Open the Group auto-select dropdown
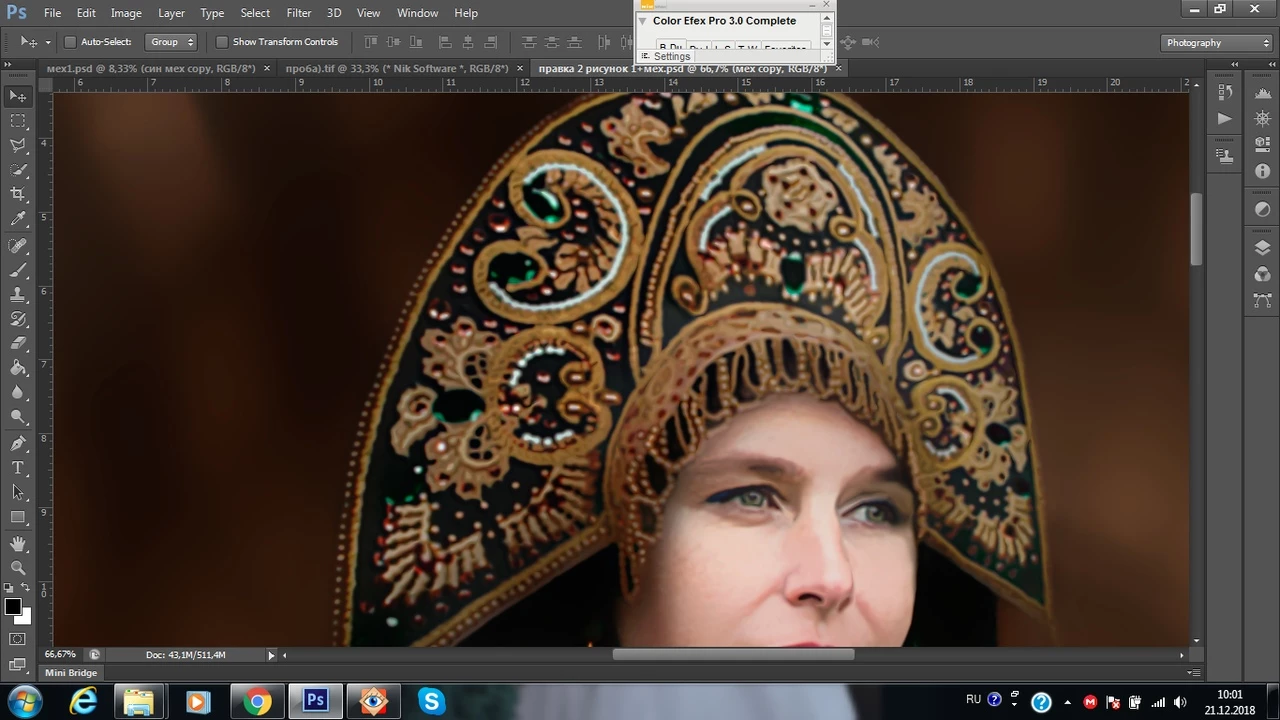Viewport: 1280px width, 720px height. (172, 42)
